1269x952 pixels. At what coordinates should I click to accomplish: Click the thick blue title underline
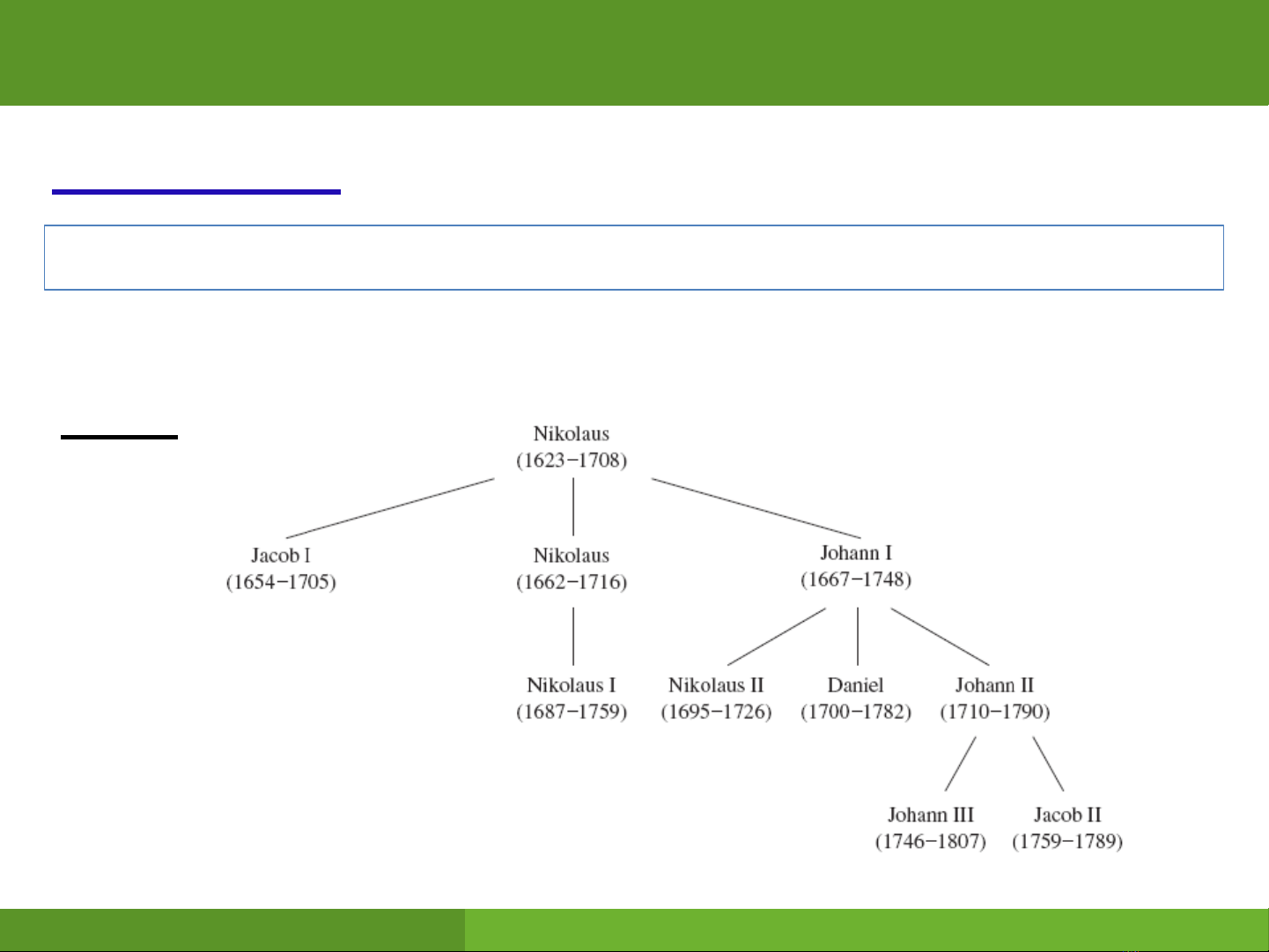[196, 191]
